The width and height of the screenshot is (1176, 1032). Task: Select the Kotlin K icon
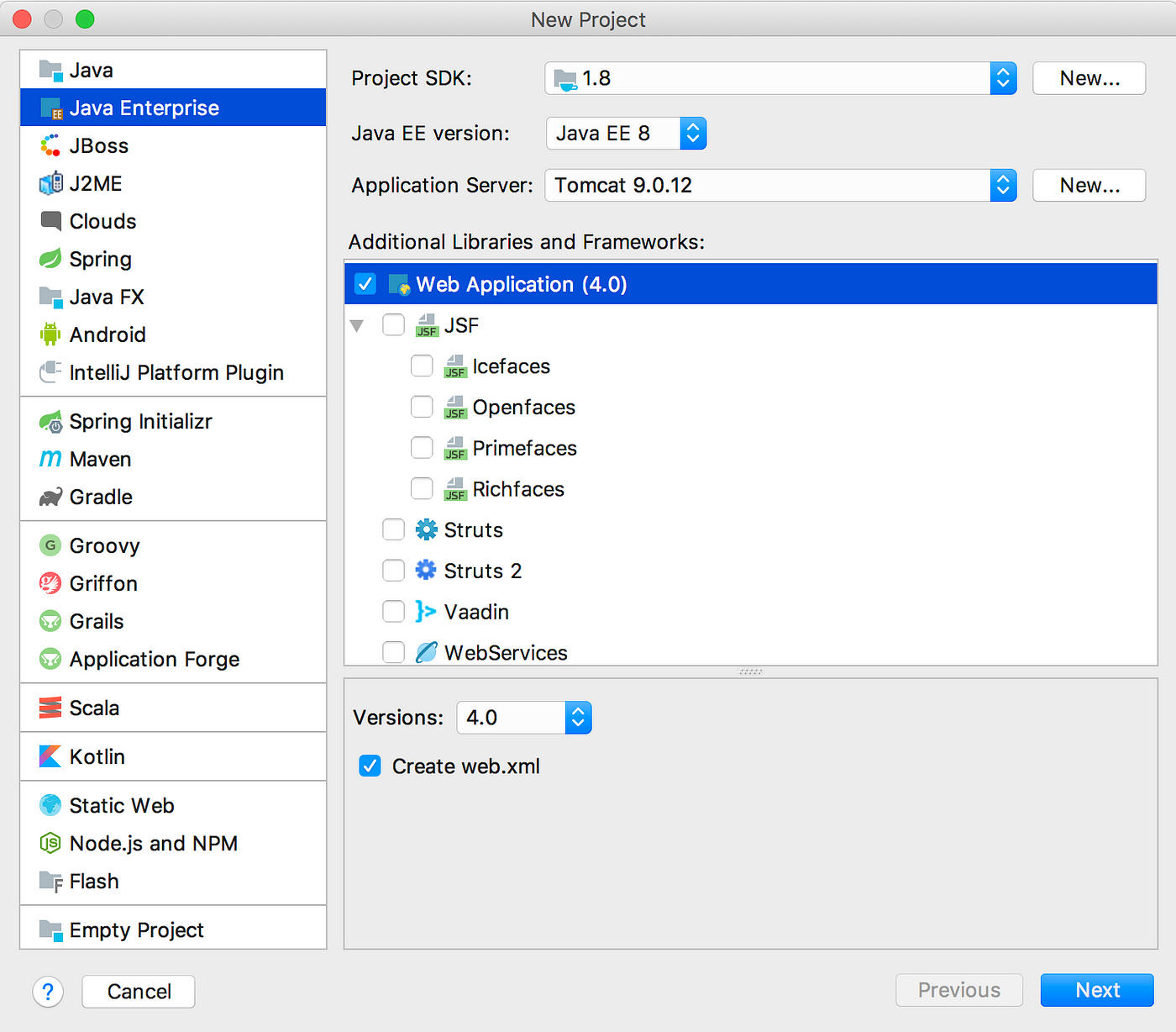click(50, 757)
